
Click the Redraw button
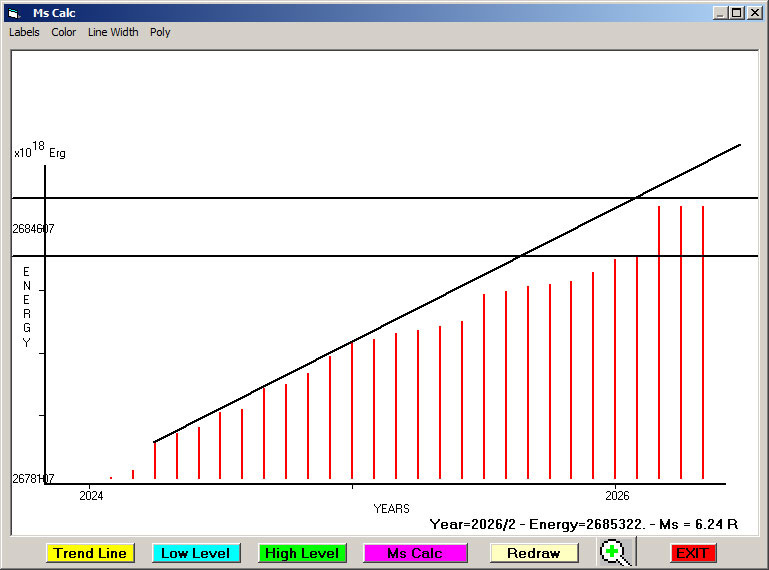pyautogui.click(x=534, y=553)
